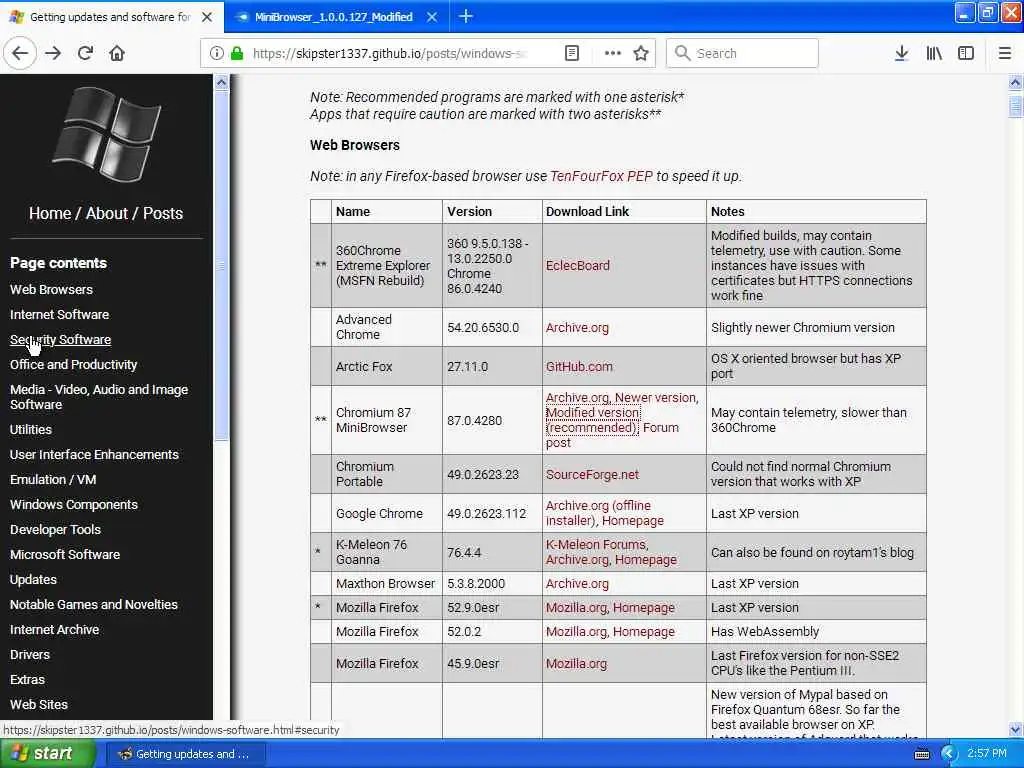Go back using browser Back arrow

(x=20, y=53)
